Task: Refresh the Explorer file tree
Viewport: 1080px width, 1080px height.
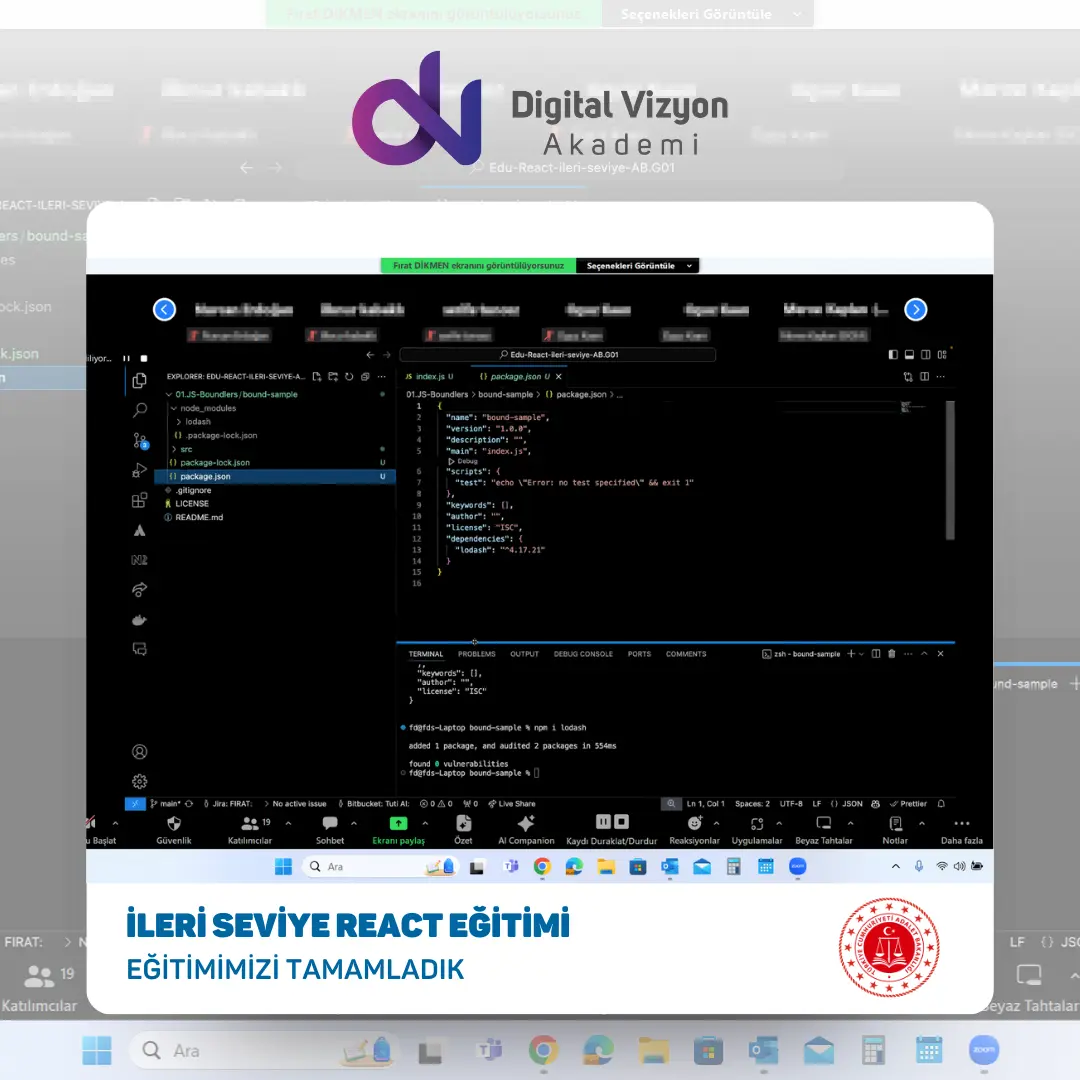Action: [349, 377]
